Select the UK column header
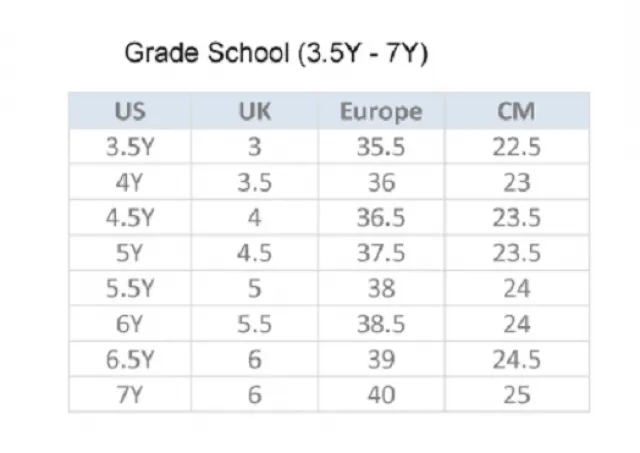The width and height of the screenshot is (640, 453). point(254,111)
